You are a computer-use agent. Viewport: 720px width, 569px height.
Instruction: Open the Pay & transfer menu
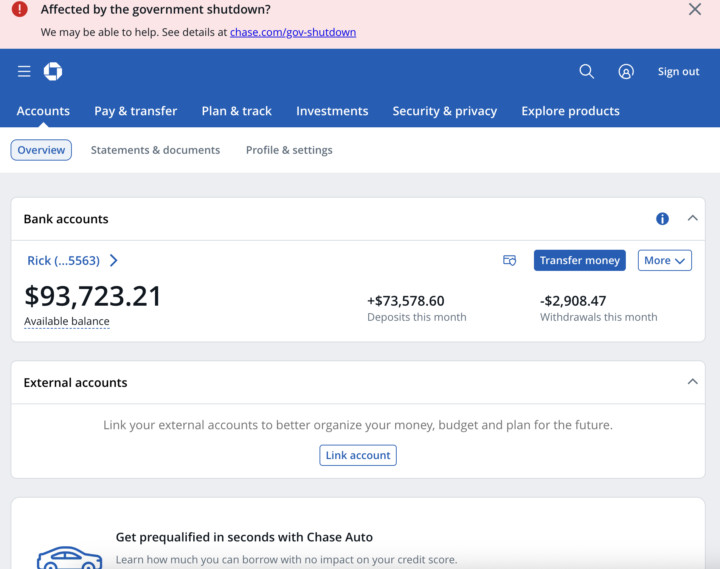click(135, 111)
